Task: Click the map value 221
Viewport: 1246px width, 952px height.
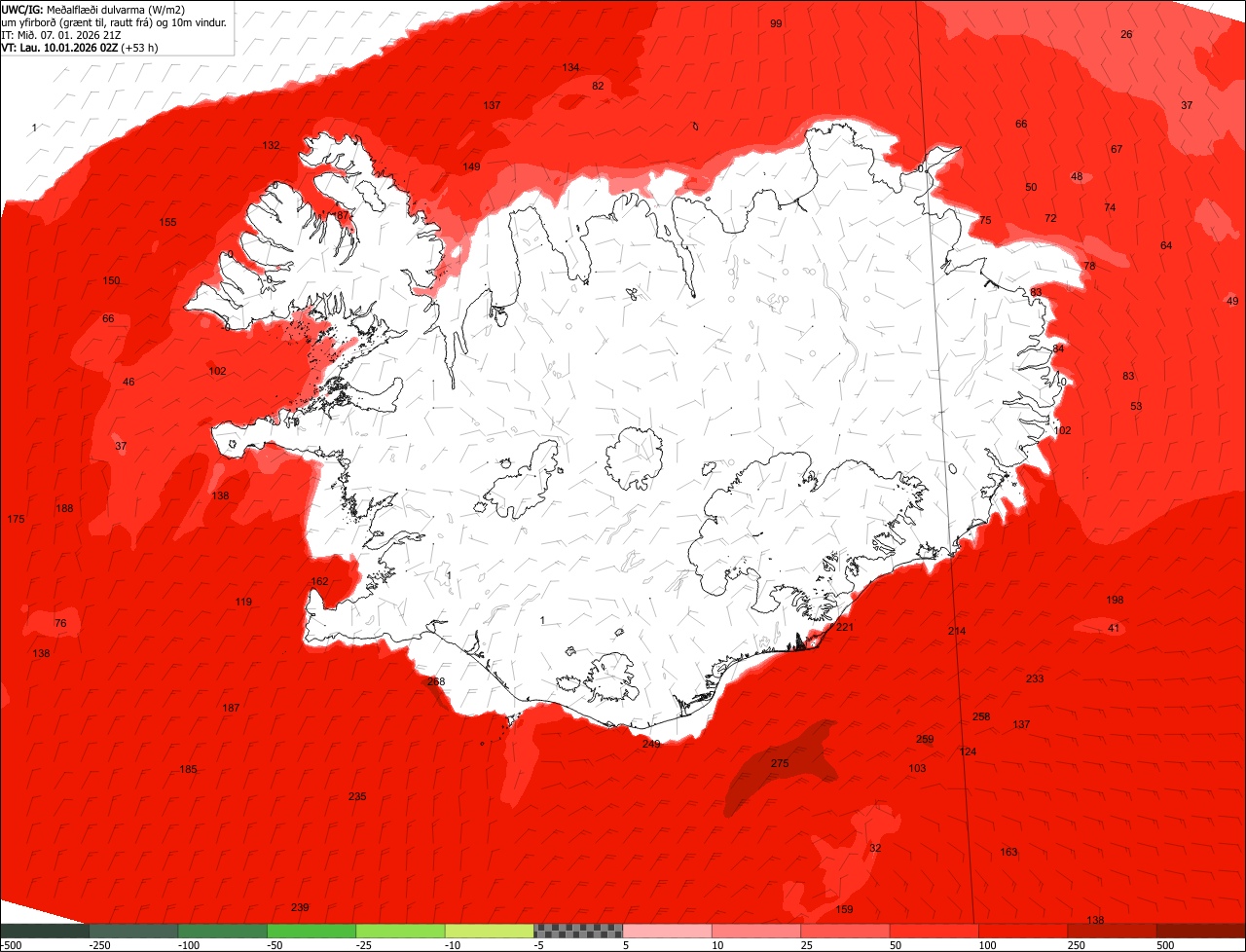Action: pos(845,627)
